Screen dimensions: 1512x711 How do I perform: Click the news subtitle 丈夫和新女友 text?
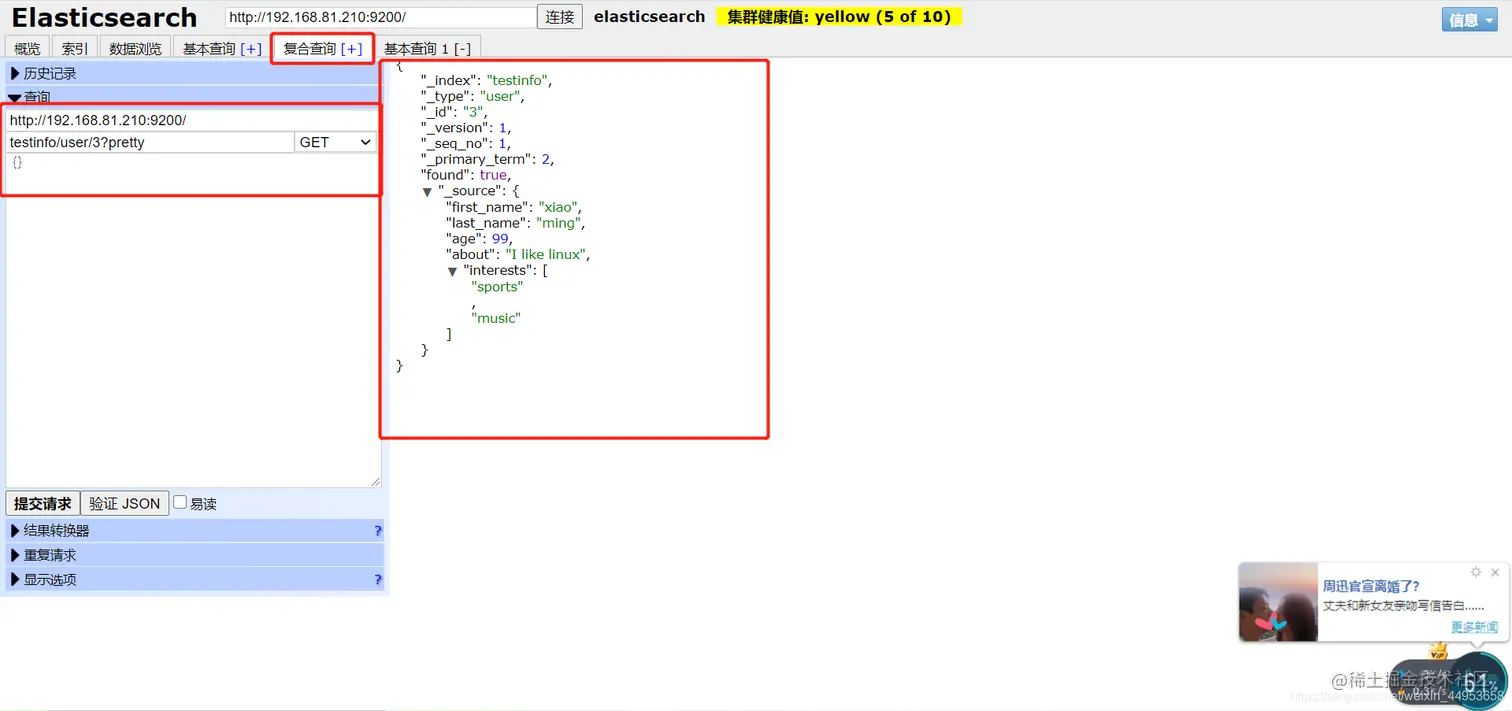(x=1403, y=606)
